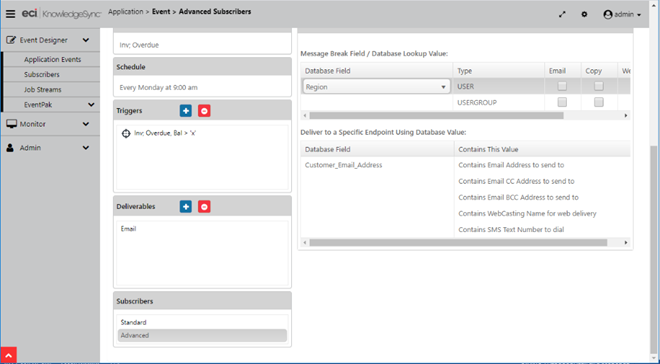Add a new trigger with plus icon
Viewport: 660px width, 364px height.
click(x=186, y=111)
